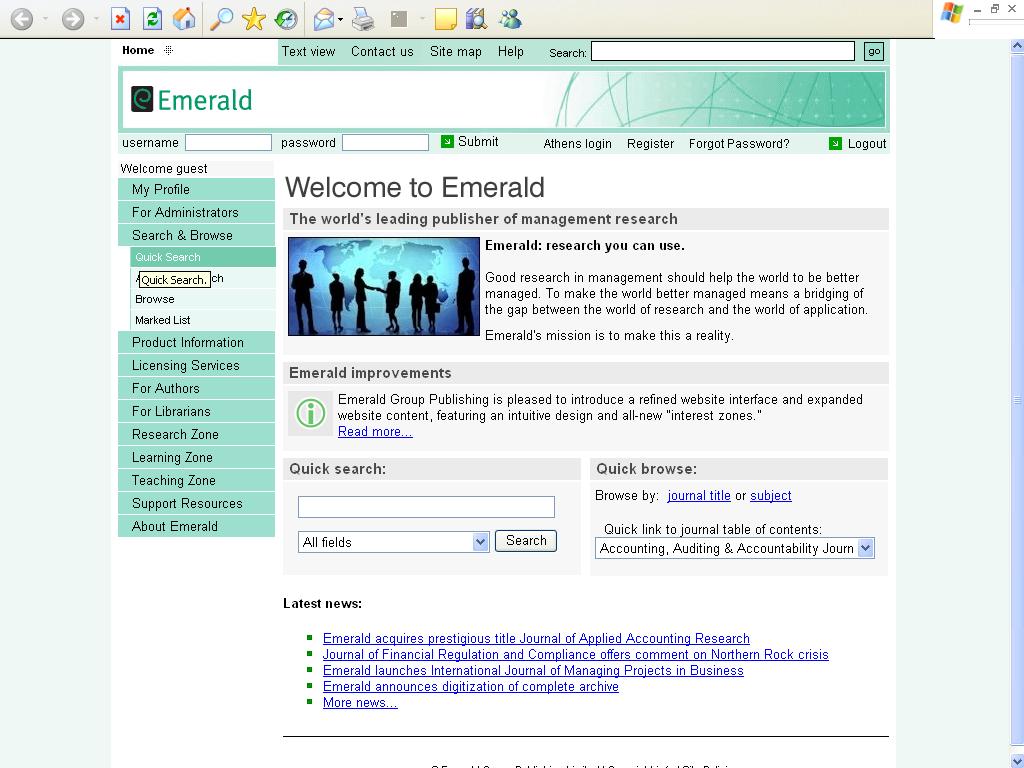Click the browser Forward arrow button
Screen dimensions: 1024x768
[72, 19]
